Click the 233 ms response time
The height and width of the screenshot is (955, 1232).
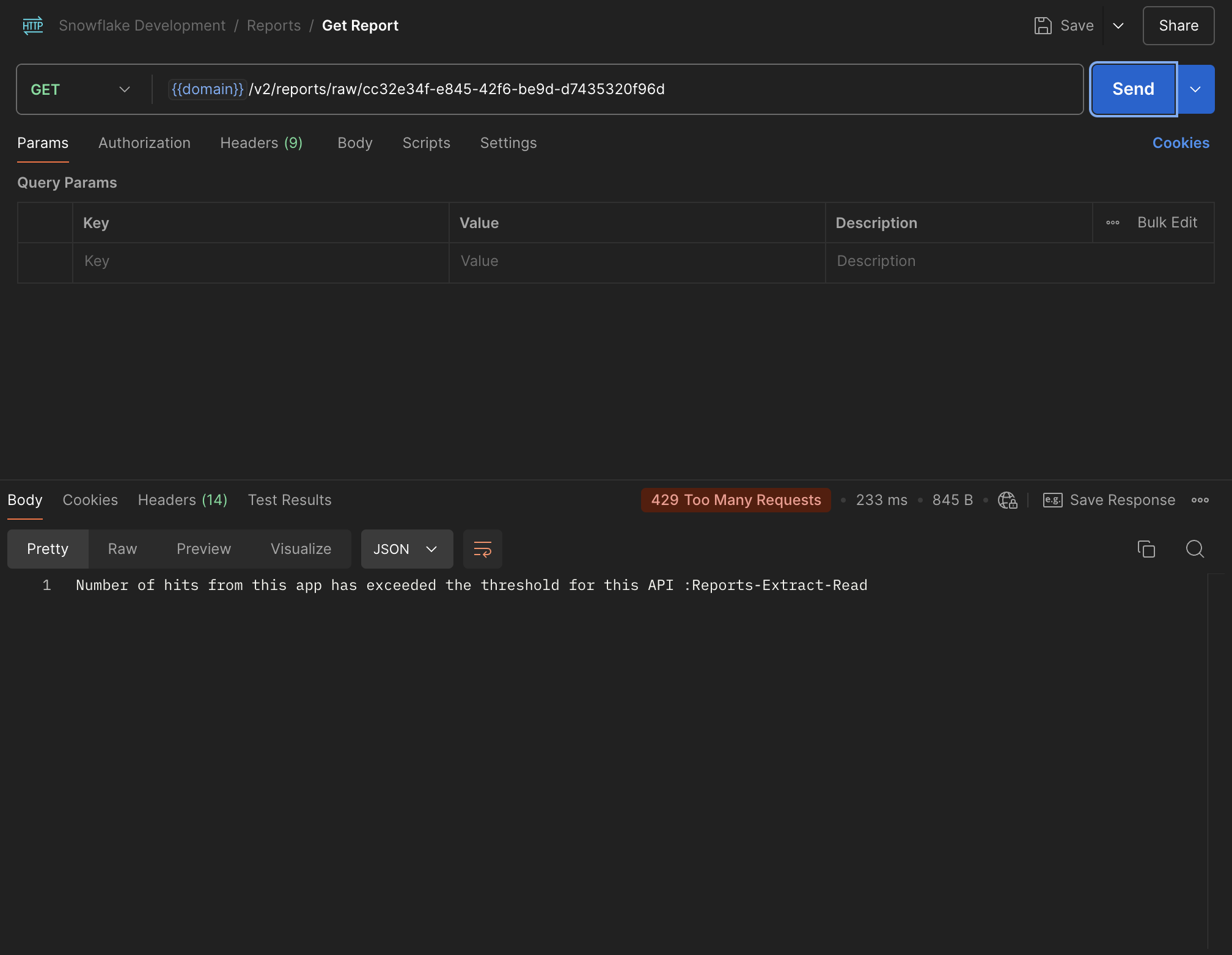882,500
